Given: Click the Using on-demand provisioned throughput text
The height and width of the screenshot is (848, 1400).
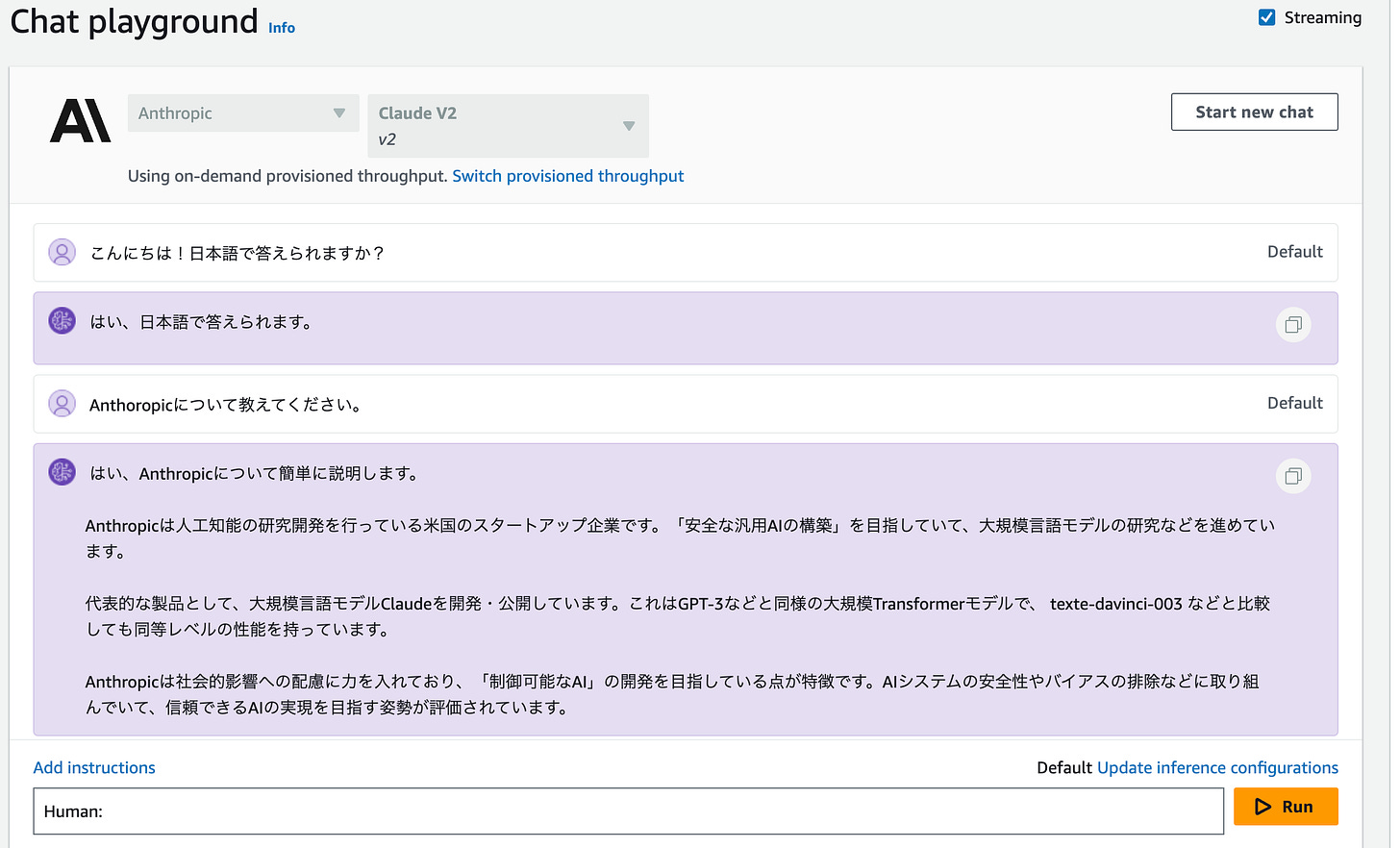Looking at the screenshot, I should click(x=287, y=176).
